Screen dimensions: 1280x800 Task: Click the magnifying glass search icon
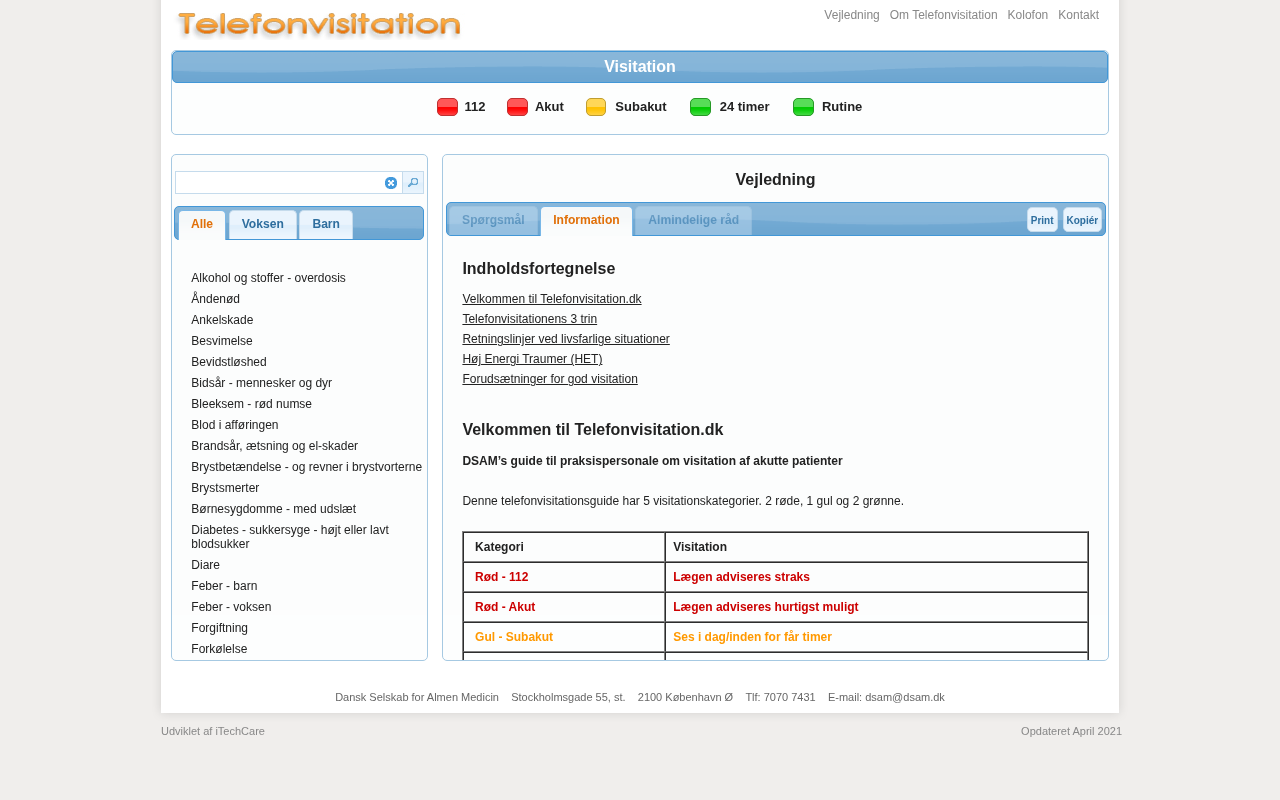[413, 183]
